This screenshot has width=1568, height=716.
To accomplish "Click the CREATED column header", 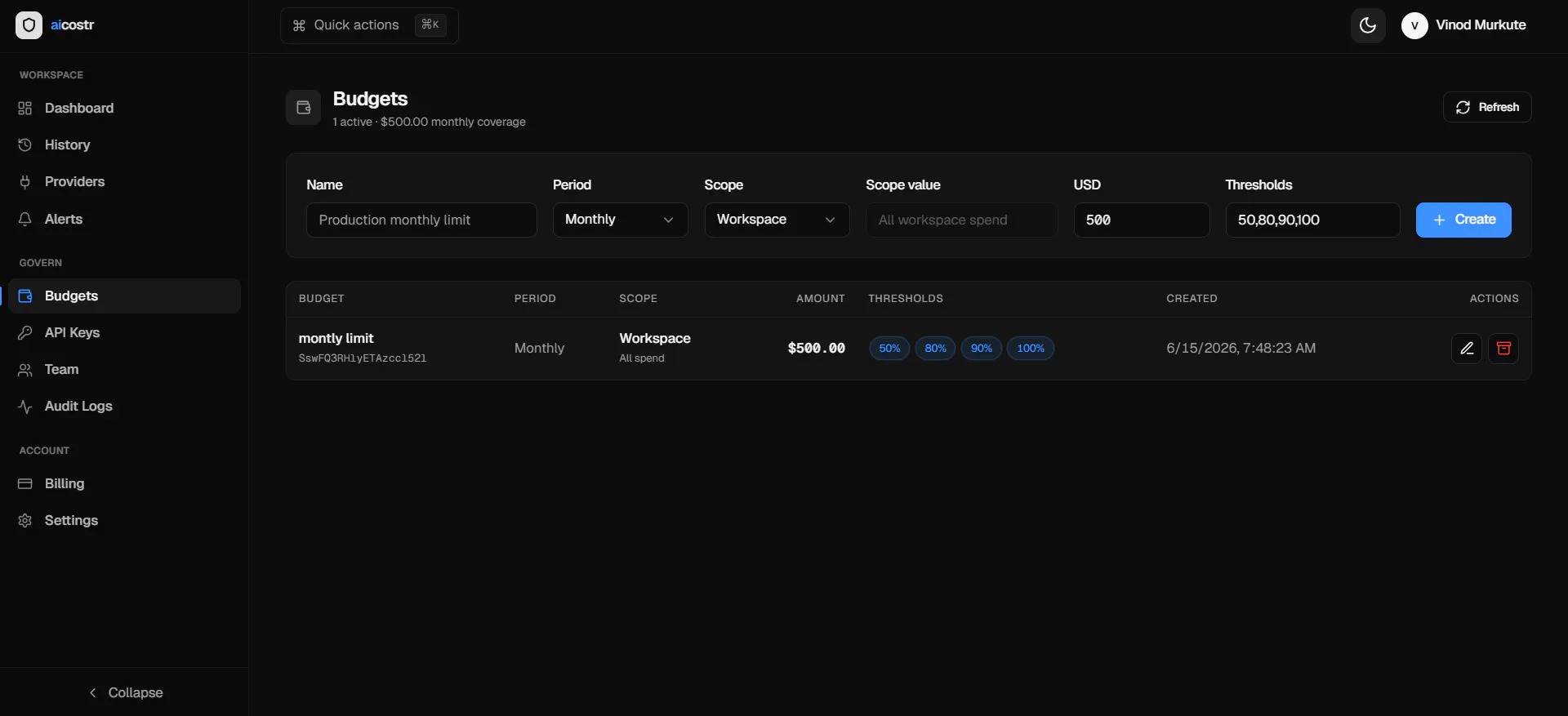I will [x=1192, y=299].
